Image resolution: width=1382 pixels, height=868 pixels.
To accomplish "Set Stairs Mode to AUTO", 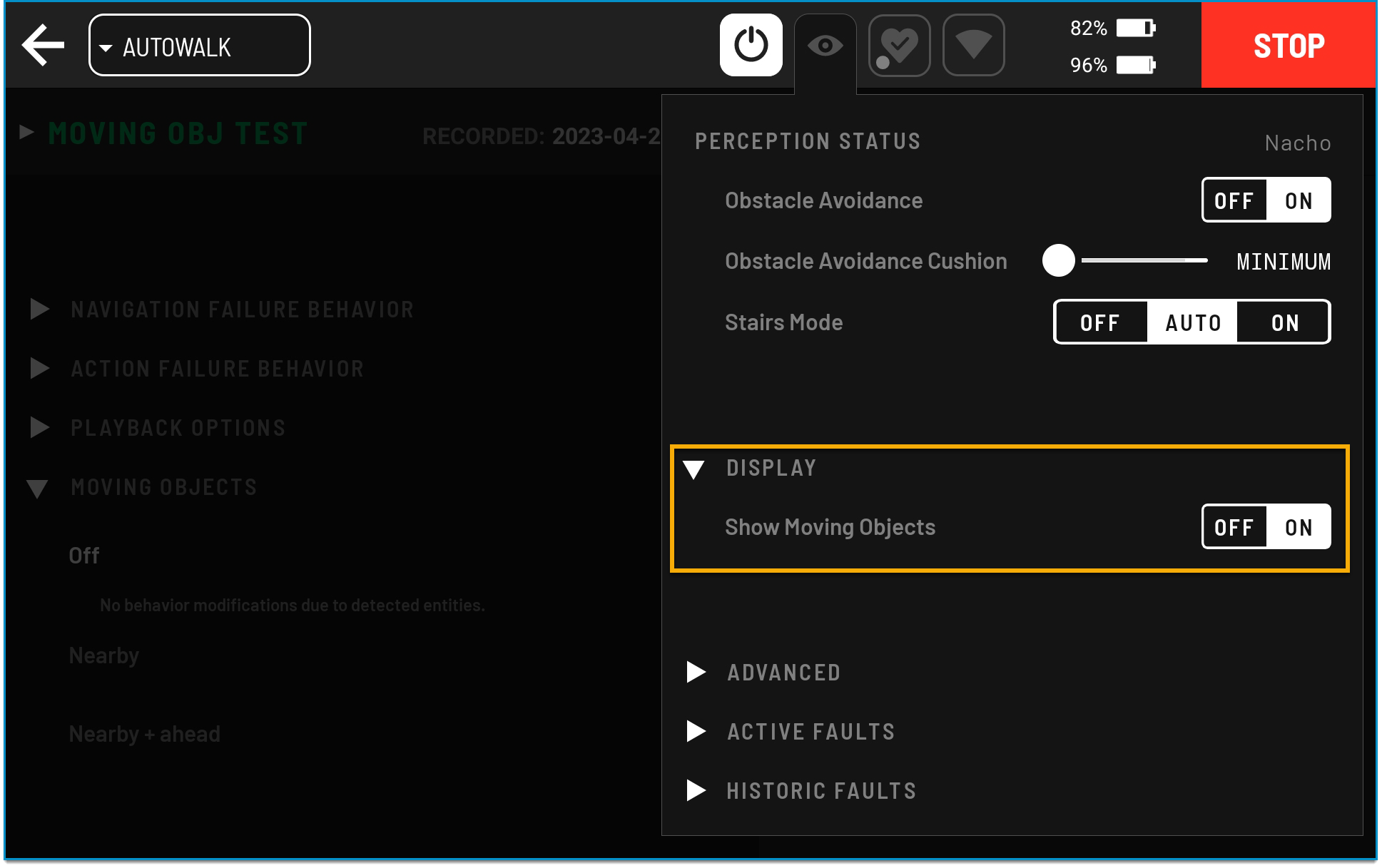I will tap(1192, 322).
